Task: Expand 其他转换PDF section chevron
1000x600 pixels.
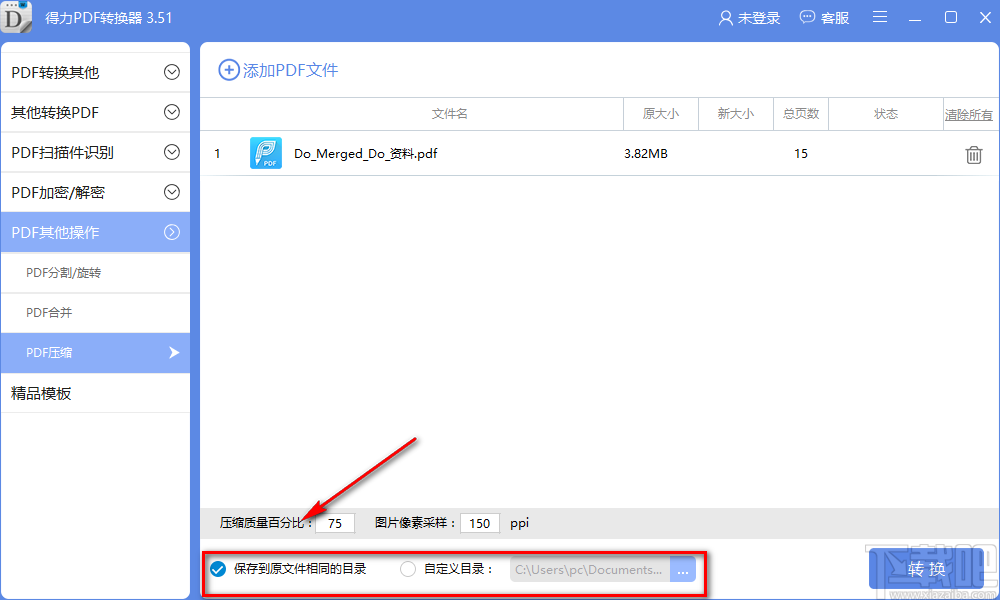Action: point(172,112)
